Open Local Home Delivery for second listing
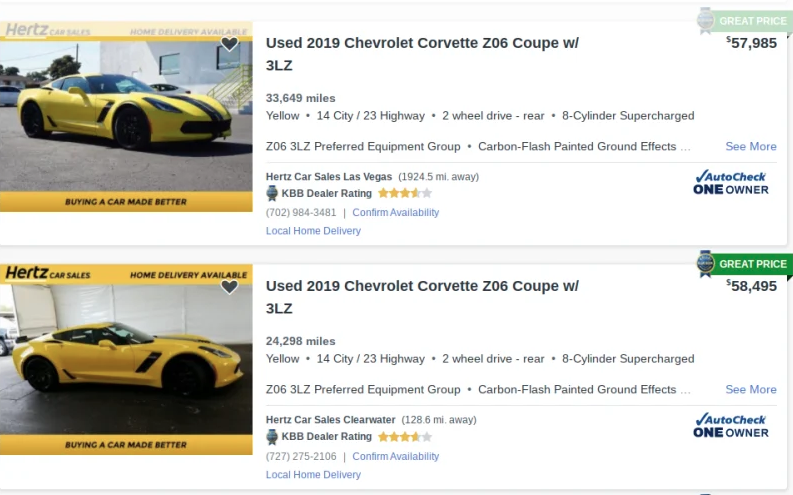Screen dimensions: 793x495 (x=313, y=475)
